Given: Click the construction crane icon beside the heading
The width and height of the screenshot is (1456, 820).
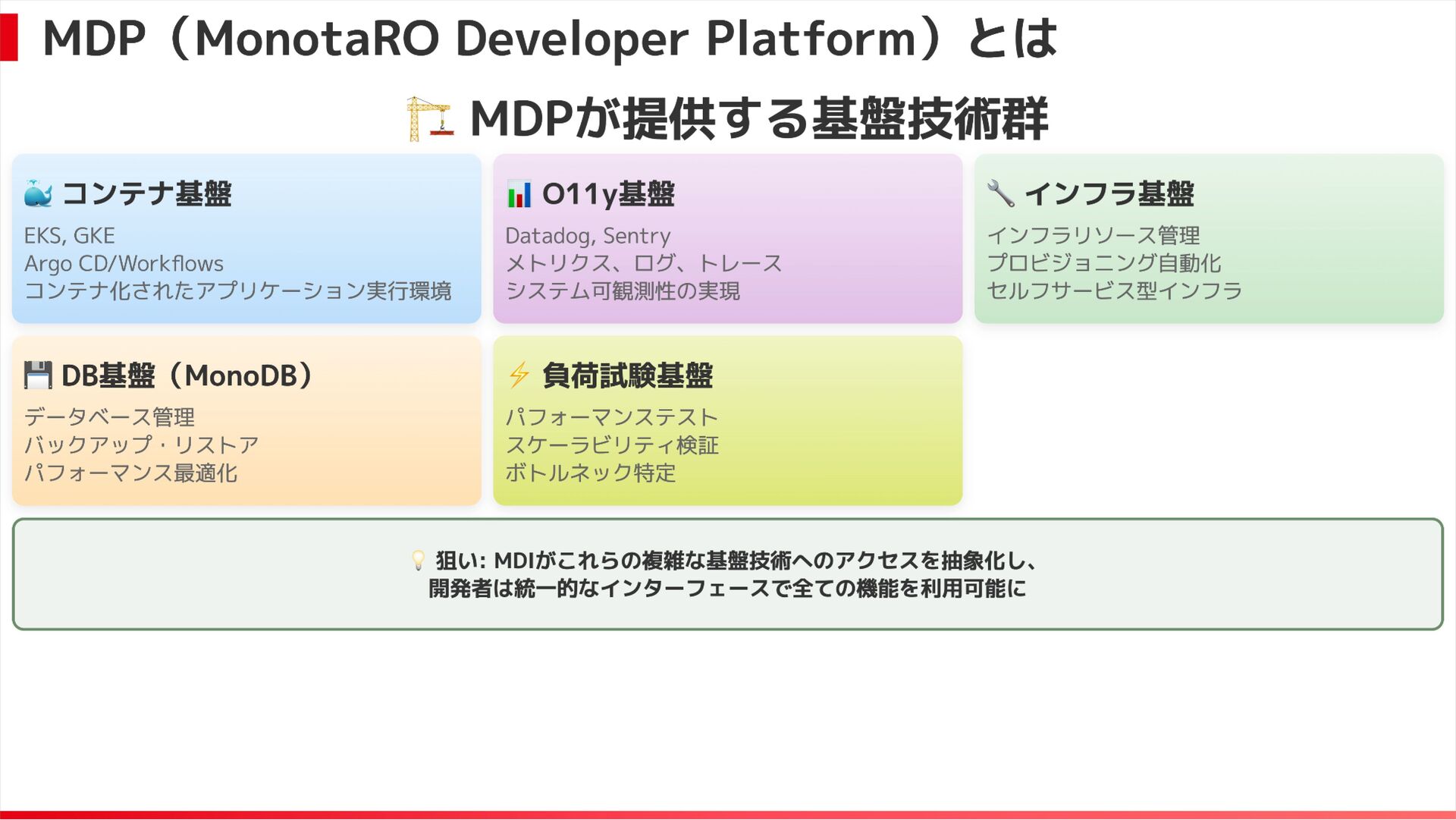Looking at the screenshot, I should pos(430,119).
